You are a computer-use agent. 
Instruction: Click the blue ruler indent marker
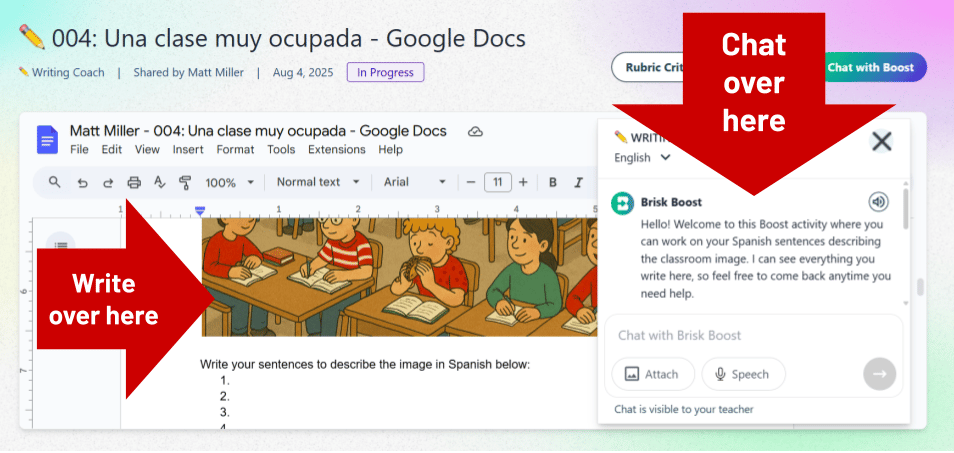(x=200, y=210)
